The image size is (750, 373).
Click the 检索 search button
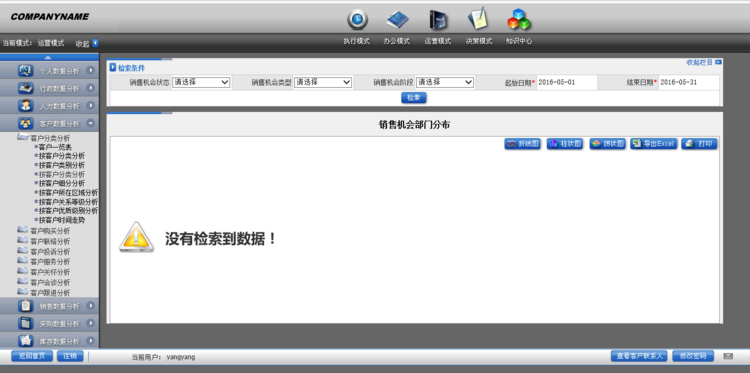[414, 98]
